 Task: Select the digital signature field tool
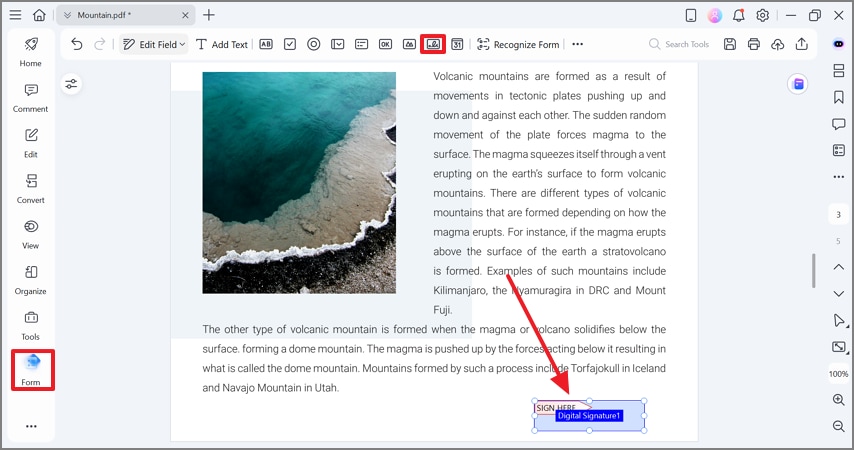tap(433, 44)
